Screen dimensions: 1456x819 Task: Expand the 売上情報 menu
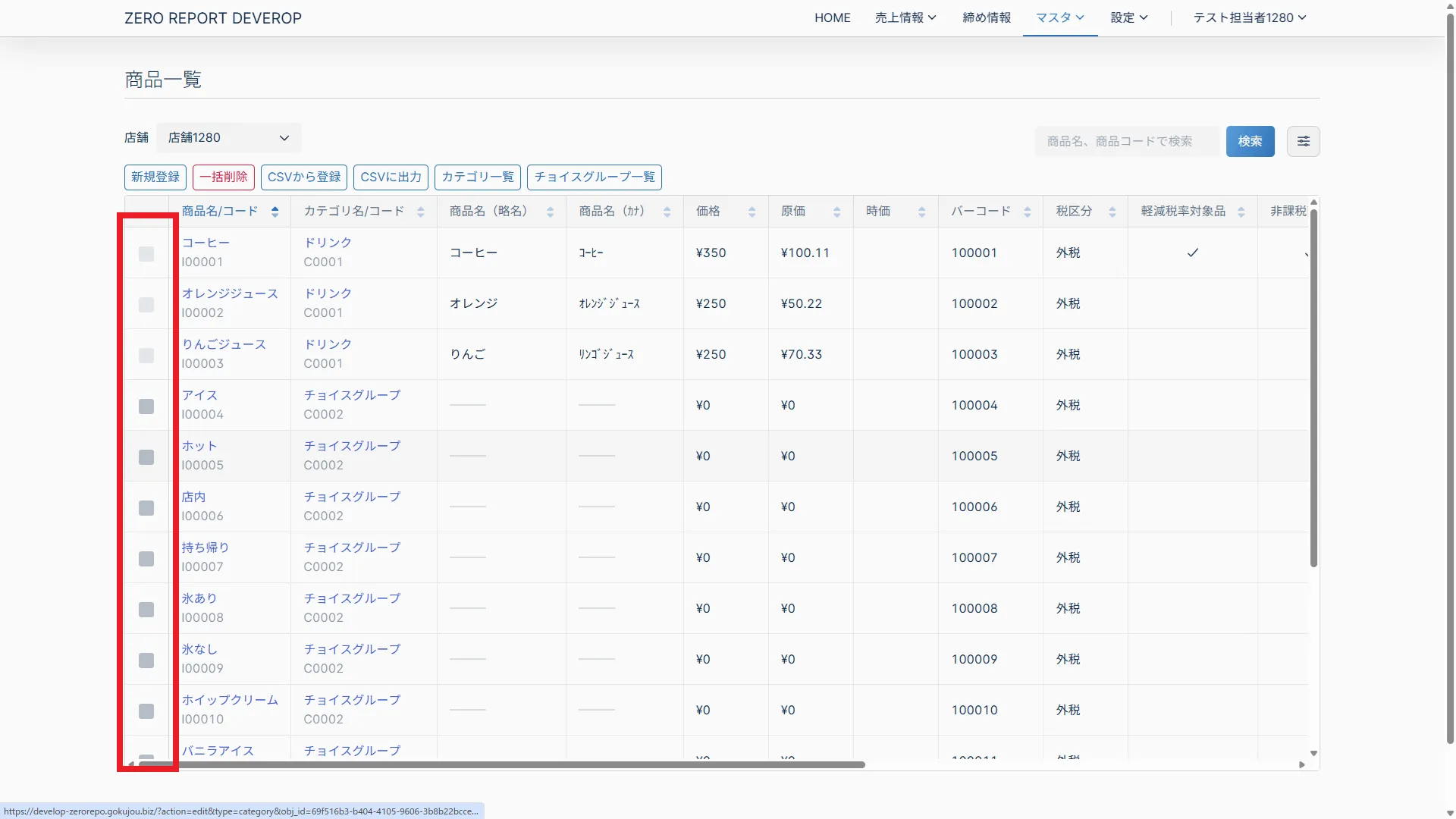pyautogui.click(x=905, y=17)
